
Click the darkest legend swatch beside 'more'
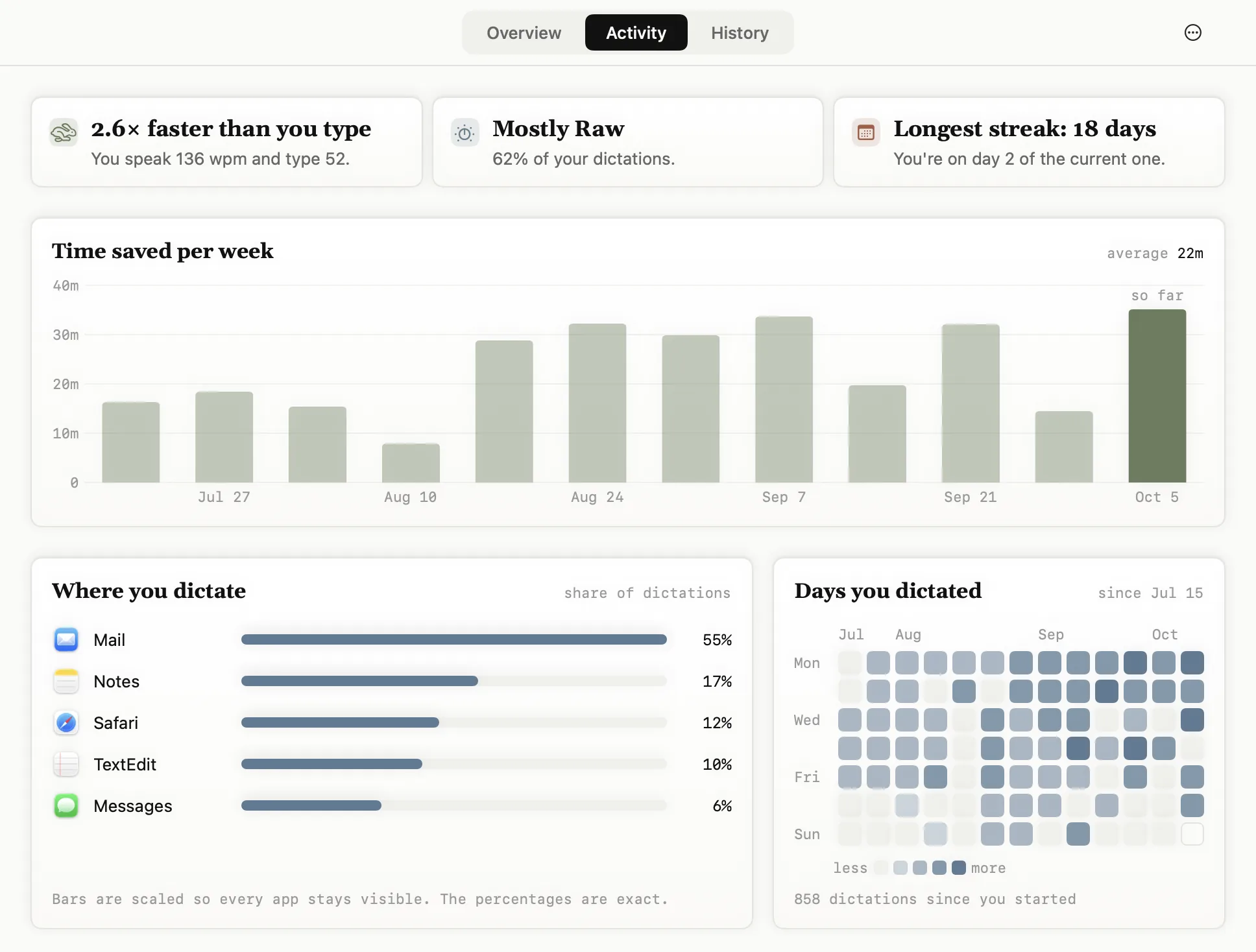tap(959, 868)
